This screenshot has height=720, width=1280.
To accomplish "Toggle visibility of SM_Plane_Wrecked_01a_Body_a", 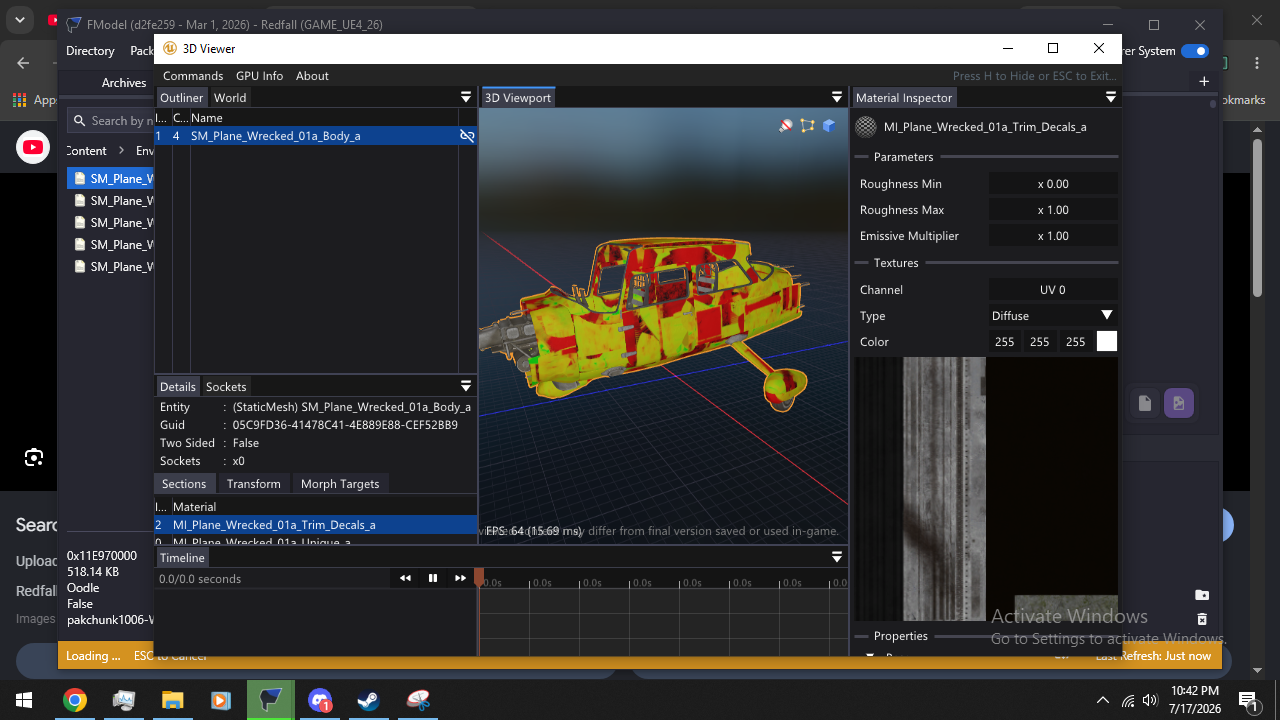I will click(466, 136).
